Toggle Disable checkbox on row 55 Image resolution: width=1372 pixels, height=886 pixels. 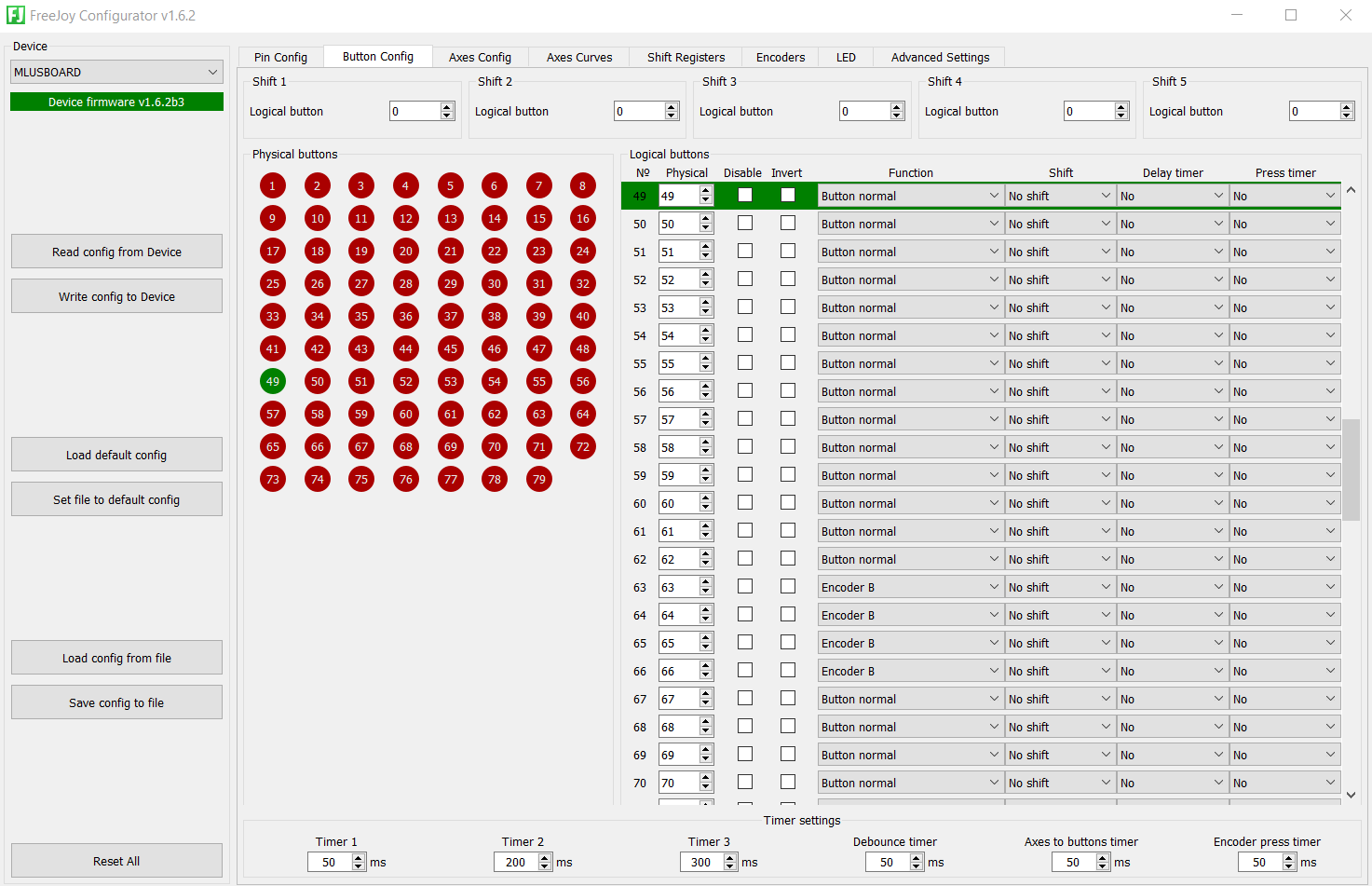tap(743, 362)
